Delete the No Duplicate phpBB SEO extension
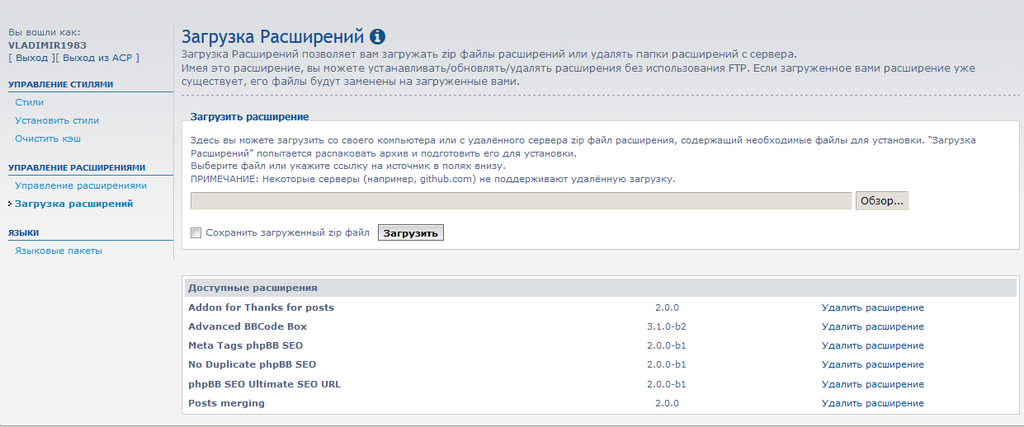The height and width of the screenshot is (427, 1024). (x=872, y=364)
